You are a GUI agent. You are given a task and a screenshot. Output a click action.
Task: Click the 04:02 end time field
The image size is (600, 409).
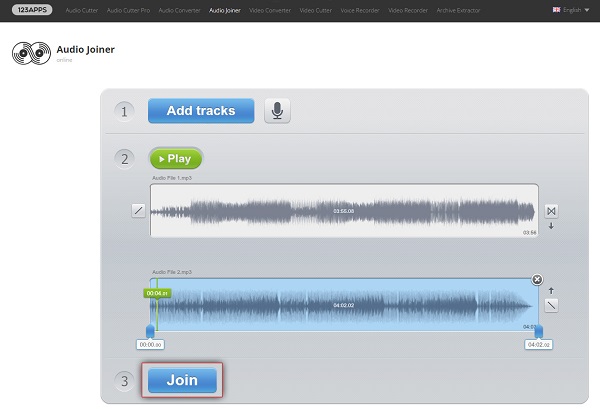tap(540, 344)
